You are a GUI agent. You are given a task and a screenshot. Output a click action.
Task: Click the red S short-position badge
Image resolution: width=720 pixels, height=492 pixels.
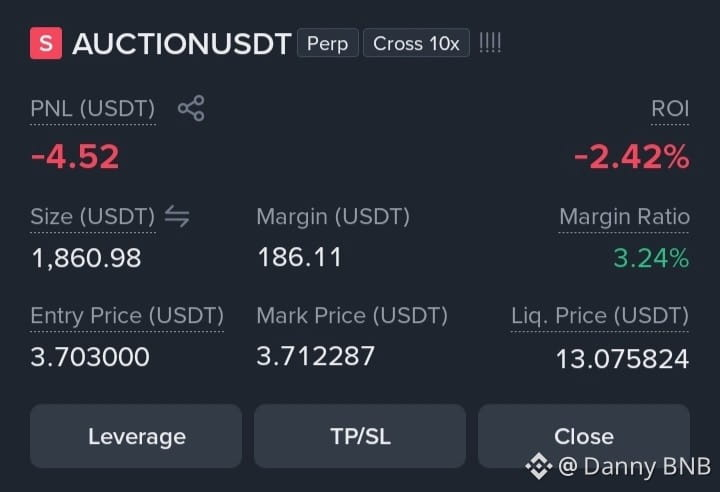point(46,43)
